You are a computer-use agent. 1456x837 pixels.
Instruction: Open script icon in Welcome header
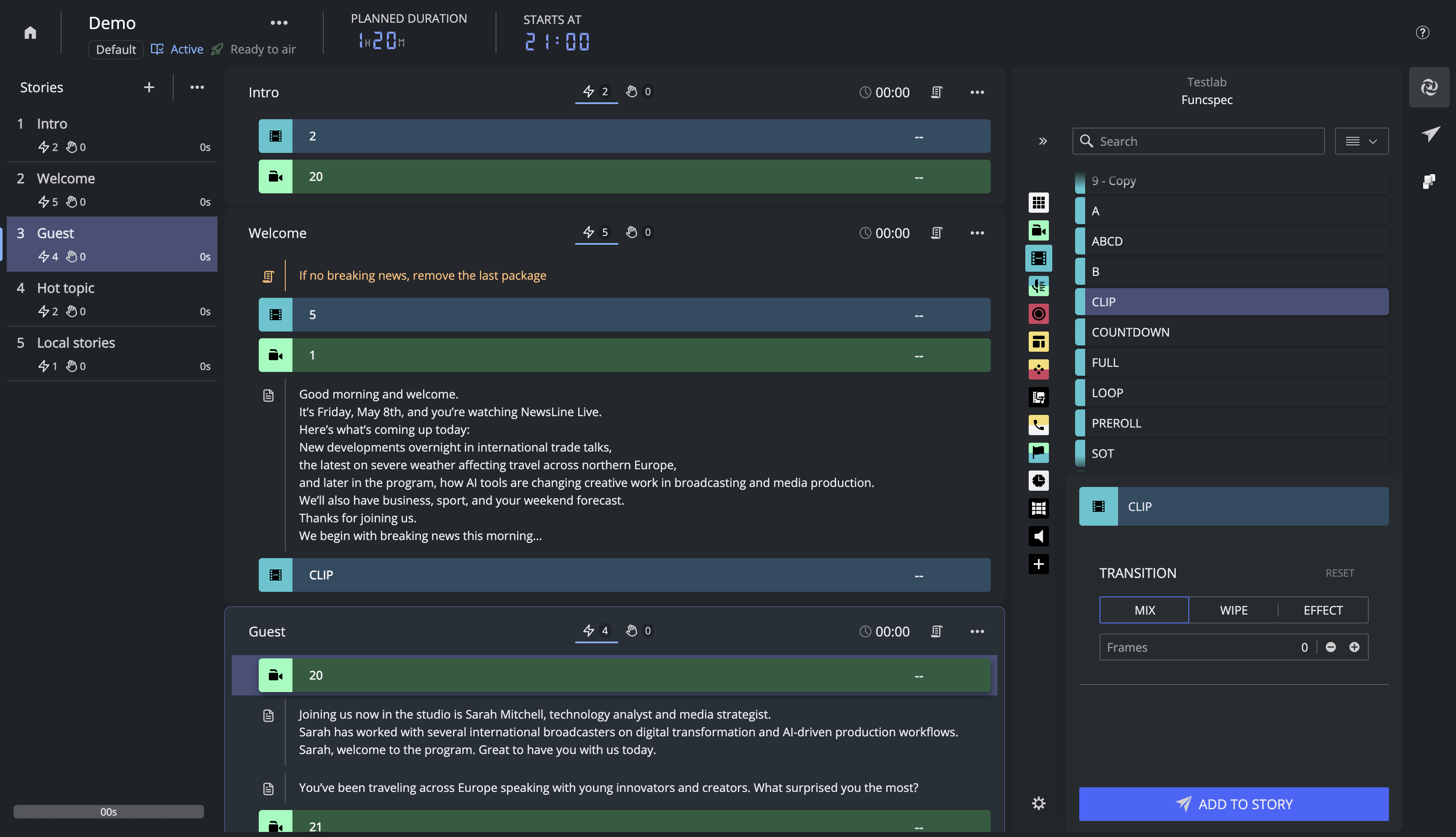[936, 233]
